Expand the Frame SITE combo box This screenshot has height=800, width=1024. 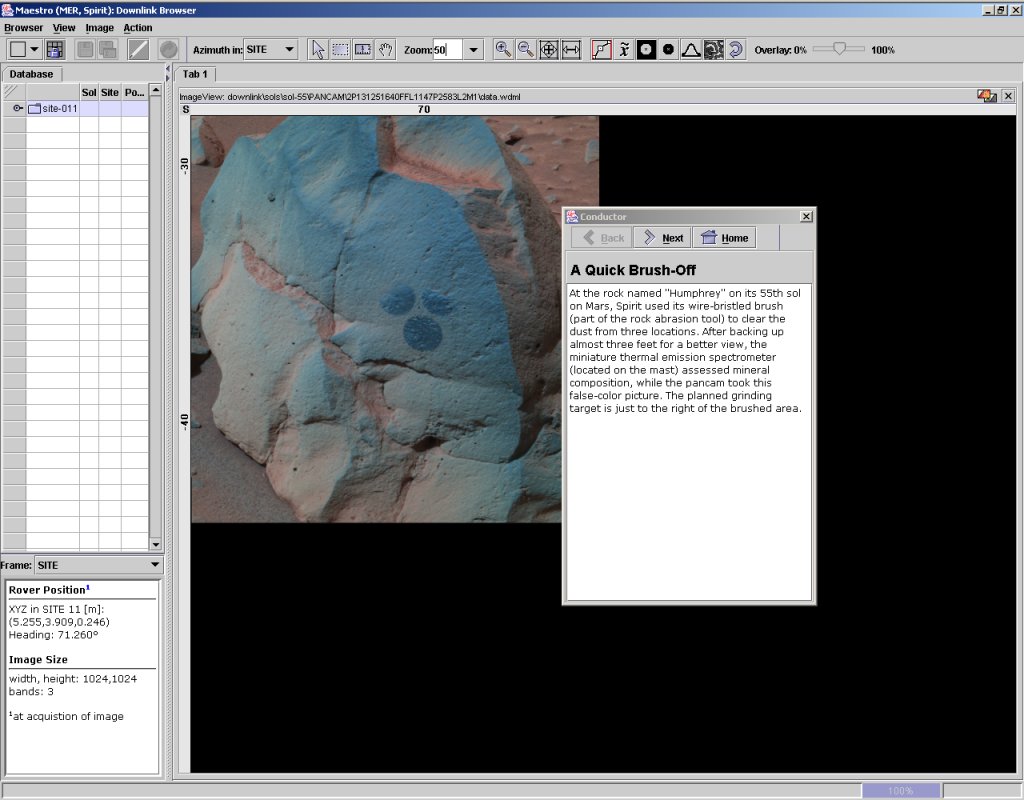(154, 565)
